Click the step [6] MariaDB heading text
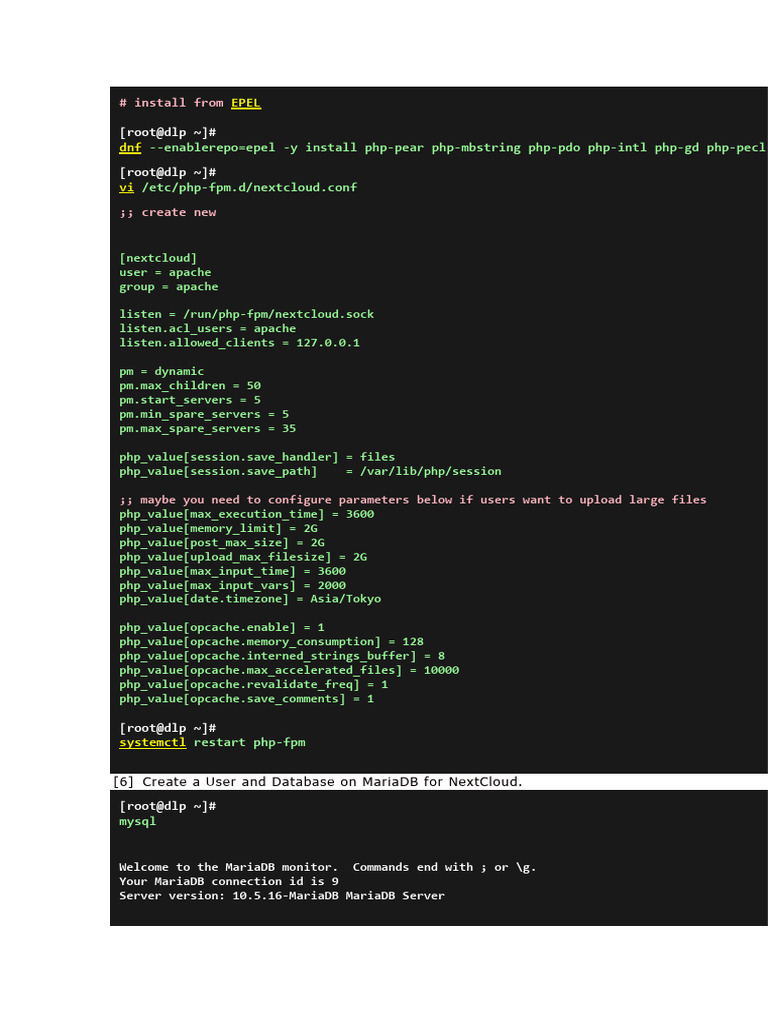This screenshot has height=1024, width=768. 317,781
